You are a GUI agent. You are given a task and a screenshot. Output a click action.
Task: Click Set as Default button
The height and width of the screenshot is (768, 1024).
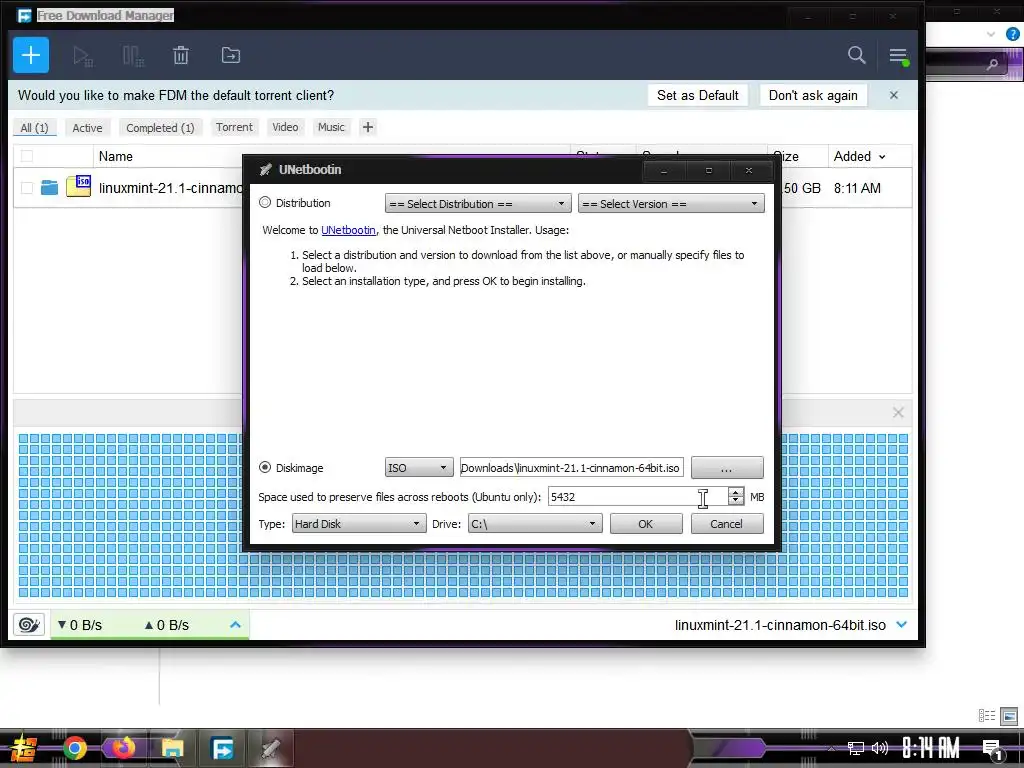(697, 95)
